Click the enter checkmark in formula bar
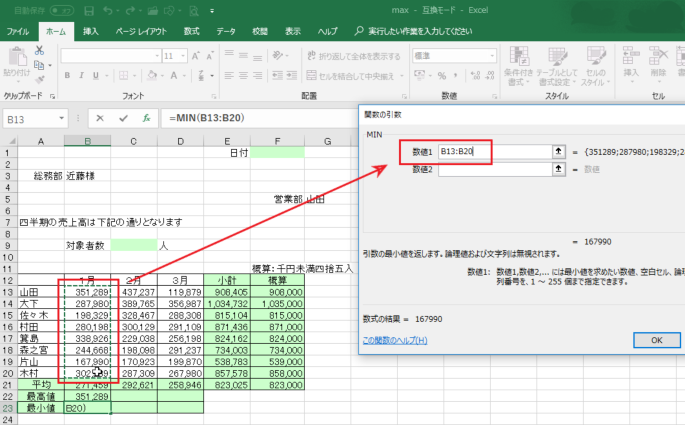This screenshot has height=425, width=685. pos(123,118)
